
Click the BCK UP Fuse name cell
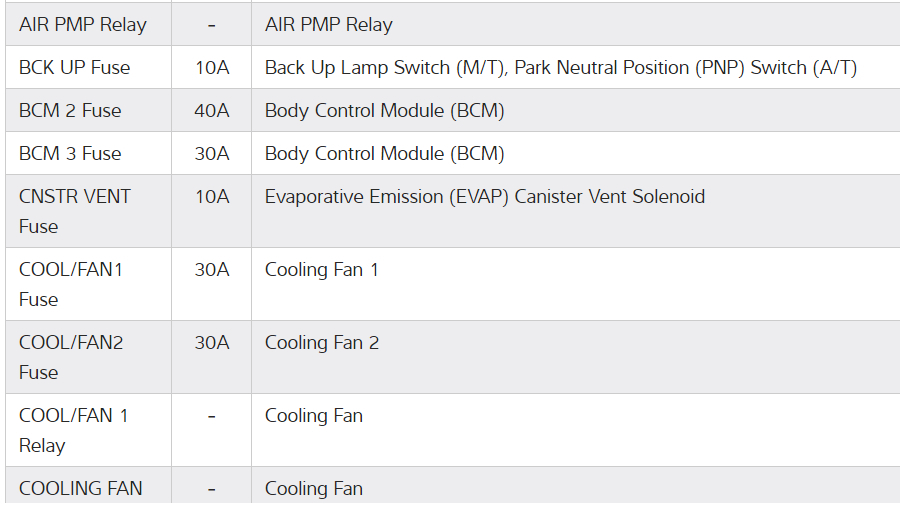coord(74,68)
